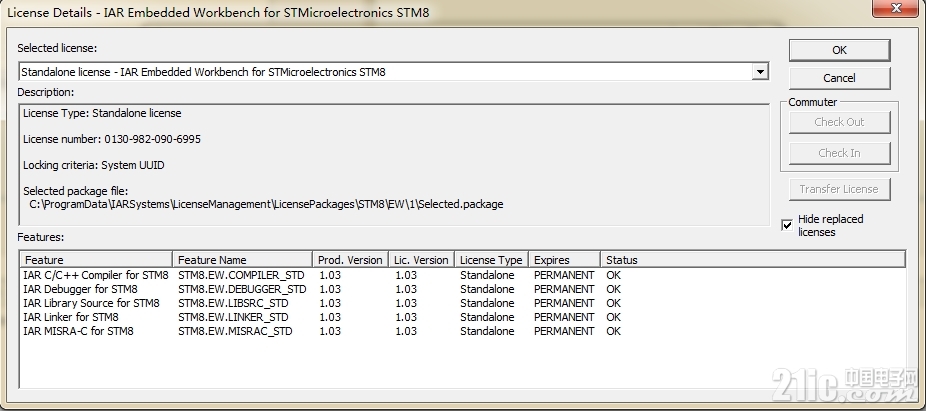Click the Check In button
The image size is (926, 411).
point(839,153)
